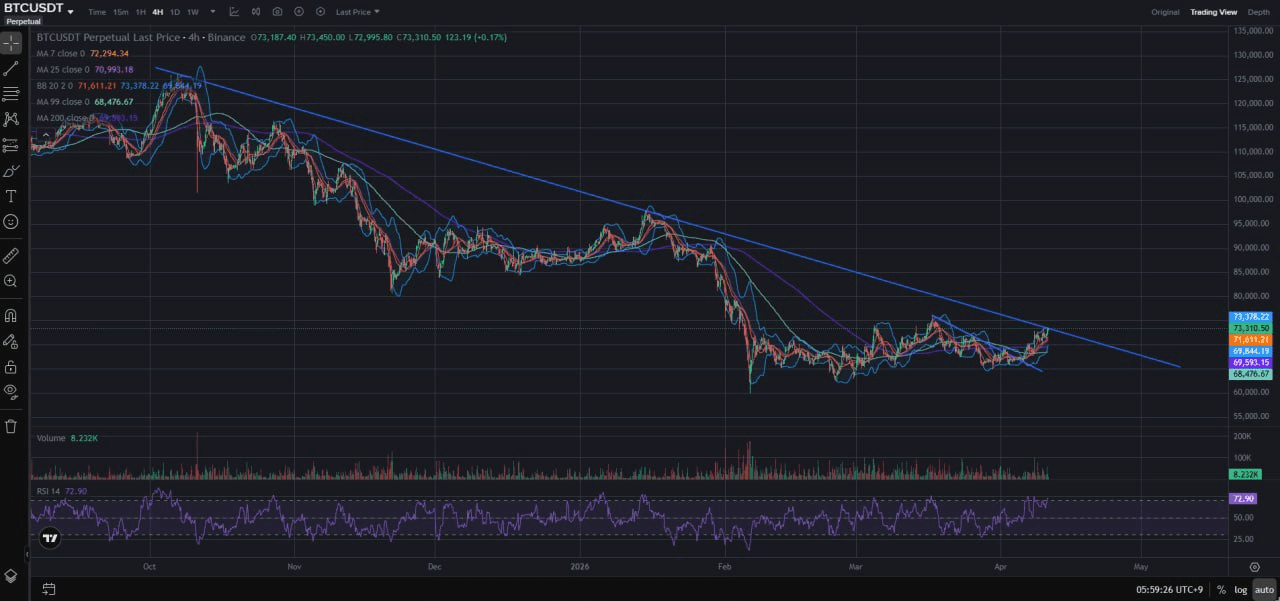Expand the interval list dropdown arrow
The image size is (1280, 601).
[213, 12]
